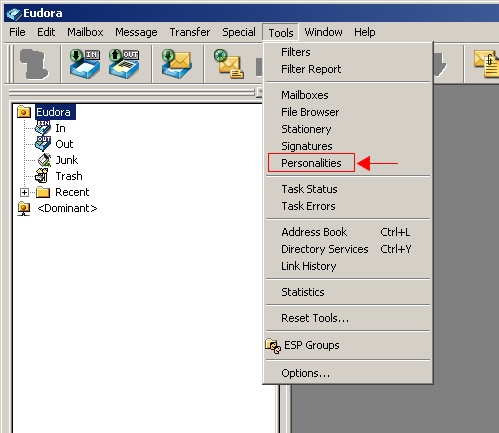Click the Recent folder icon in tree
The width and height of the screenshot is (499, 433).
pyautogui.click(x=43, y=192)
